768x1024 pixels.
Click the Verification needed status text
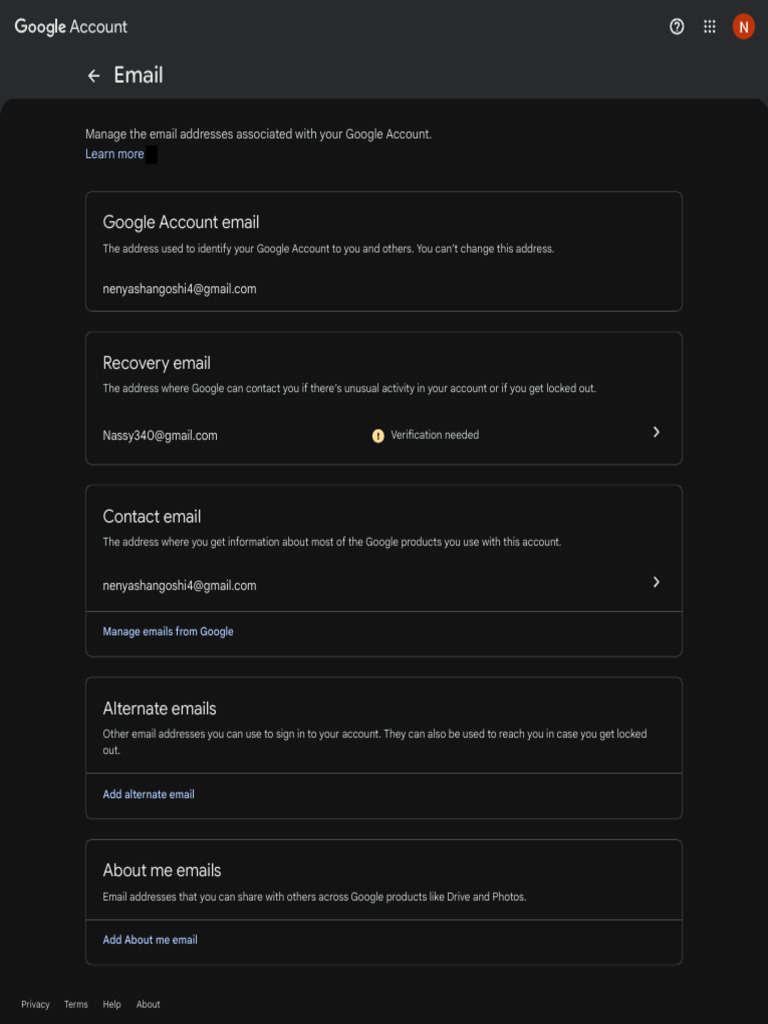(434, 435)
